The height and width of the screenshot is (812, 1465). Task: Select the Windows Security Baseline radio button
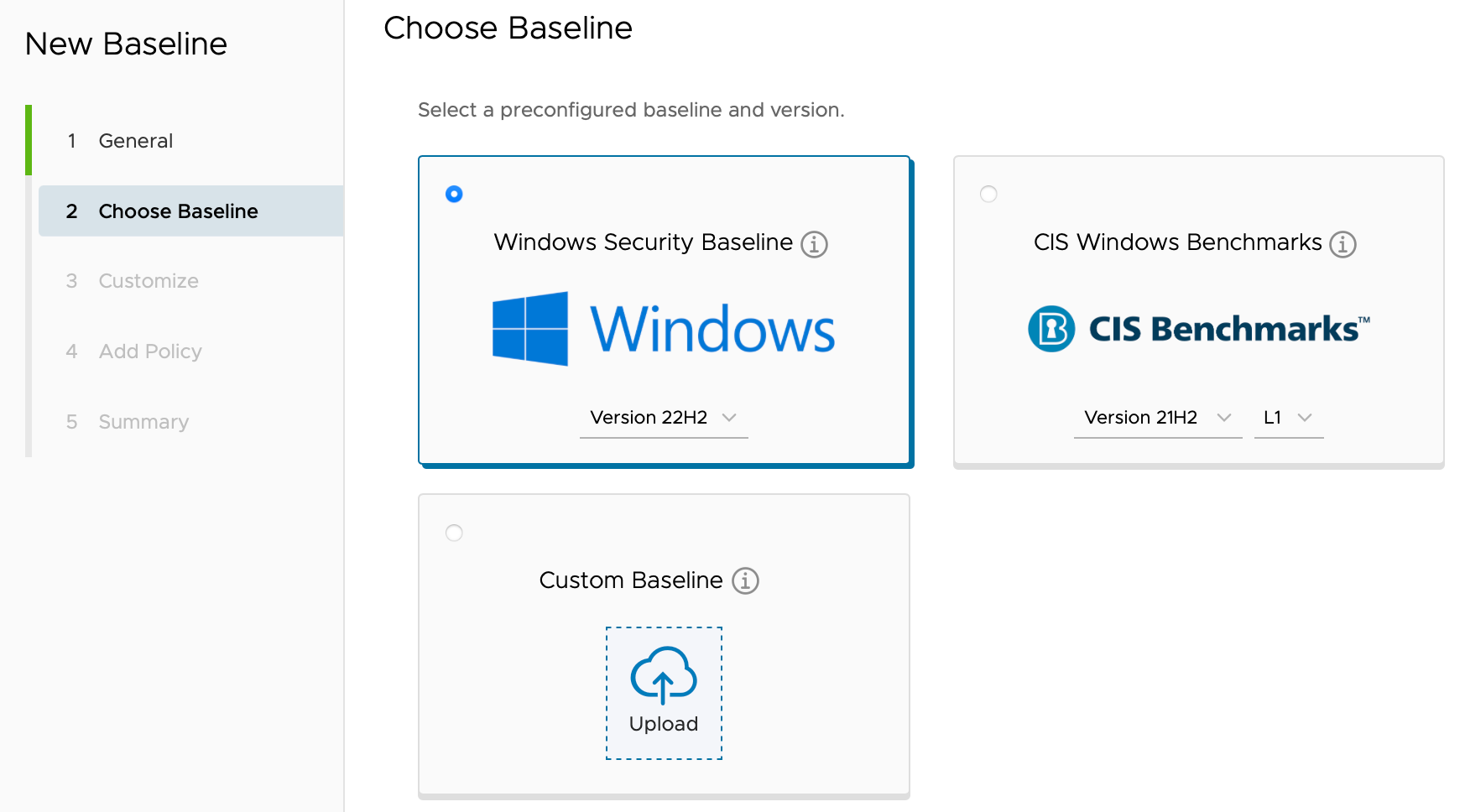tap(454, 194)
